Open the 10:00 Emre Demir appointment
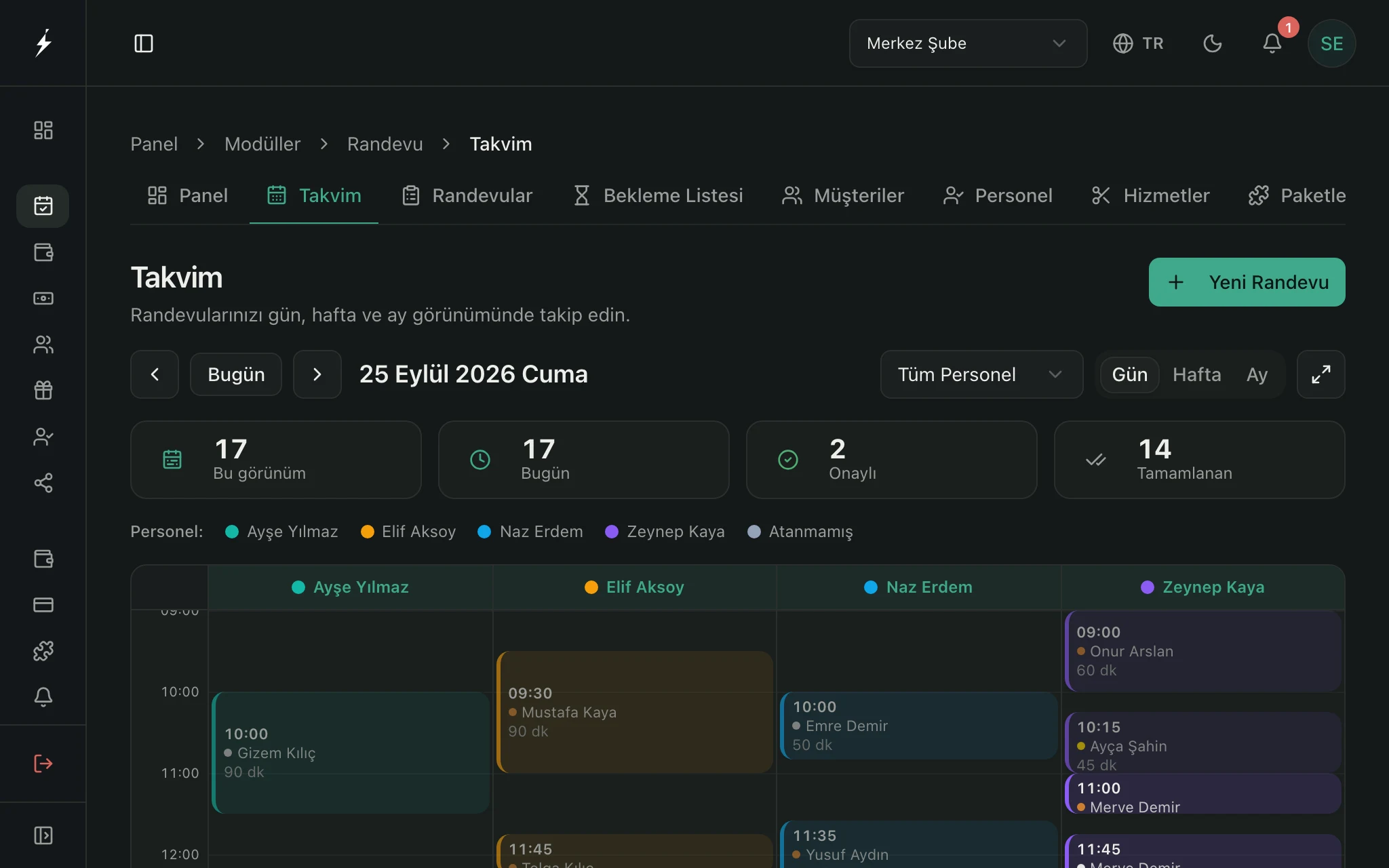The image size is (1389, 868). click(x=919, y=726)
